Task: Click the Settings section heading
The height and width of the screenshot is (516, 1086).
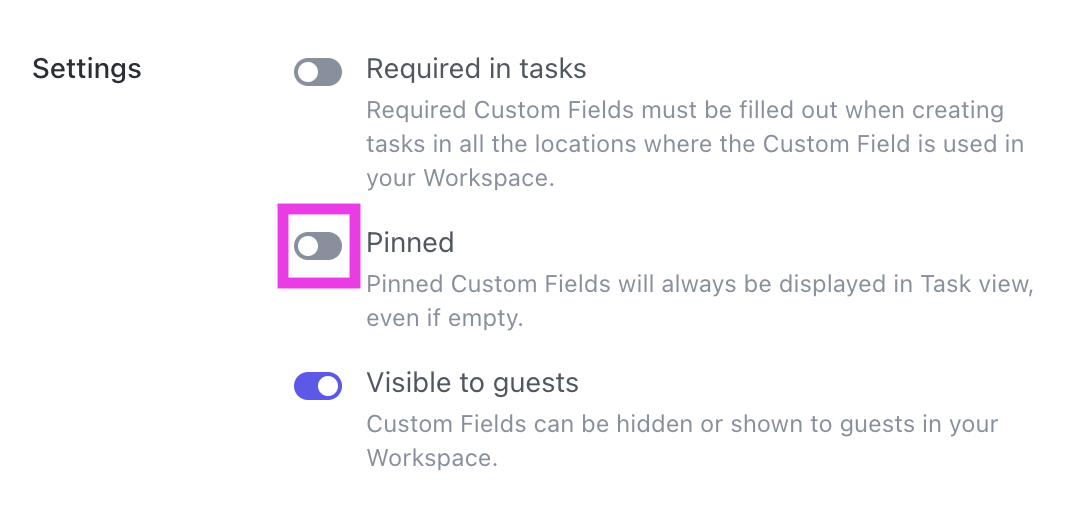Action: tap(87, 70)
